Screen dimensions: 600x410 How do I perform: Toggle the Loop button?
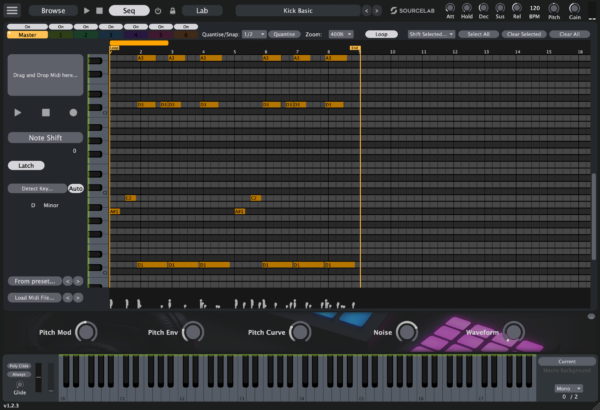click(381, 34)
